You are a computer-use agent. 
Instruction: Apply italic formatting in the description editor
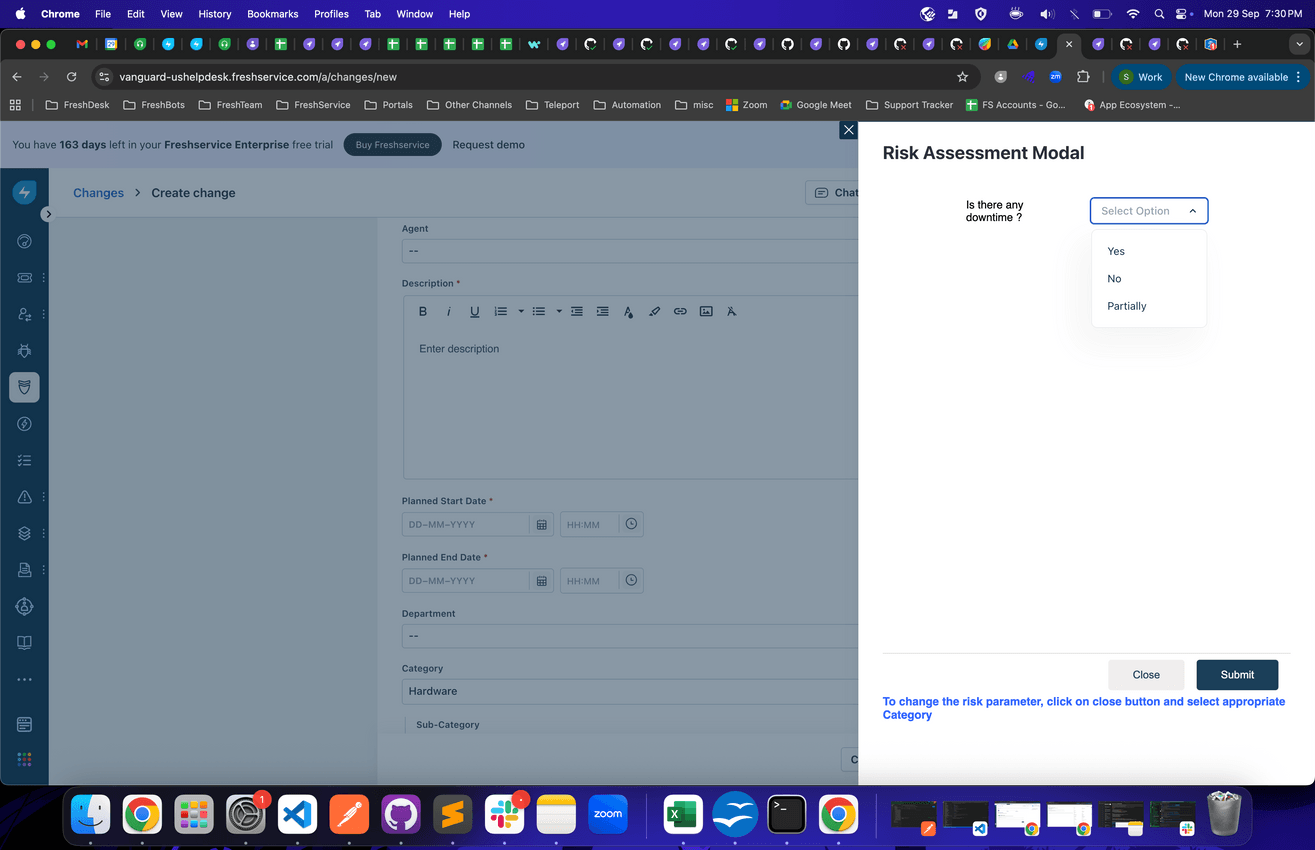point(448,311)
